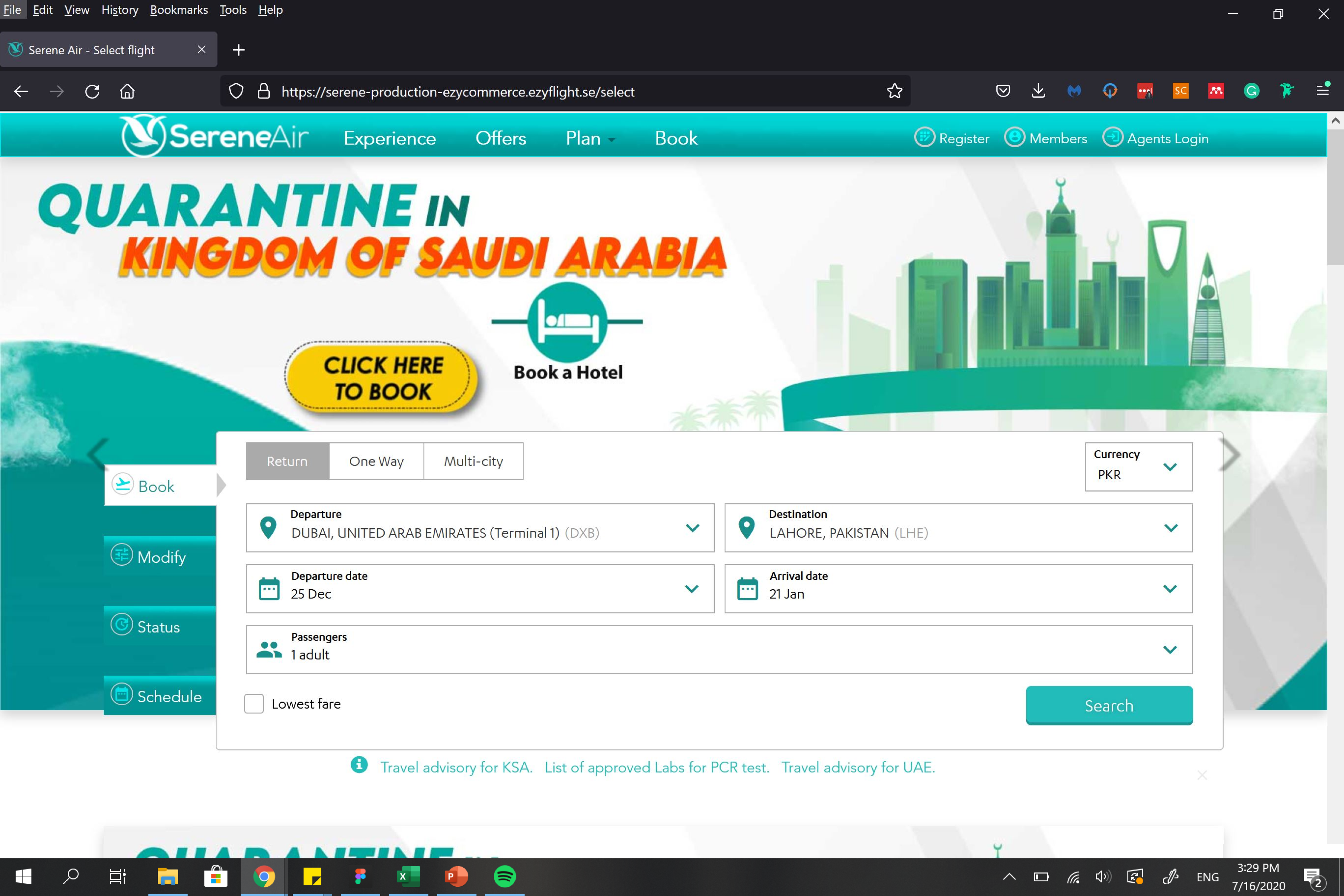Open the Arrival date picker
The height and width of the screenshot is (896, 1344).
(958, 589)
